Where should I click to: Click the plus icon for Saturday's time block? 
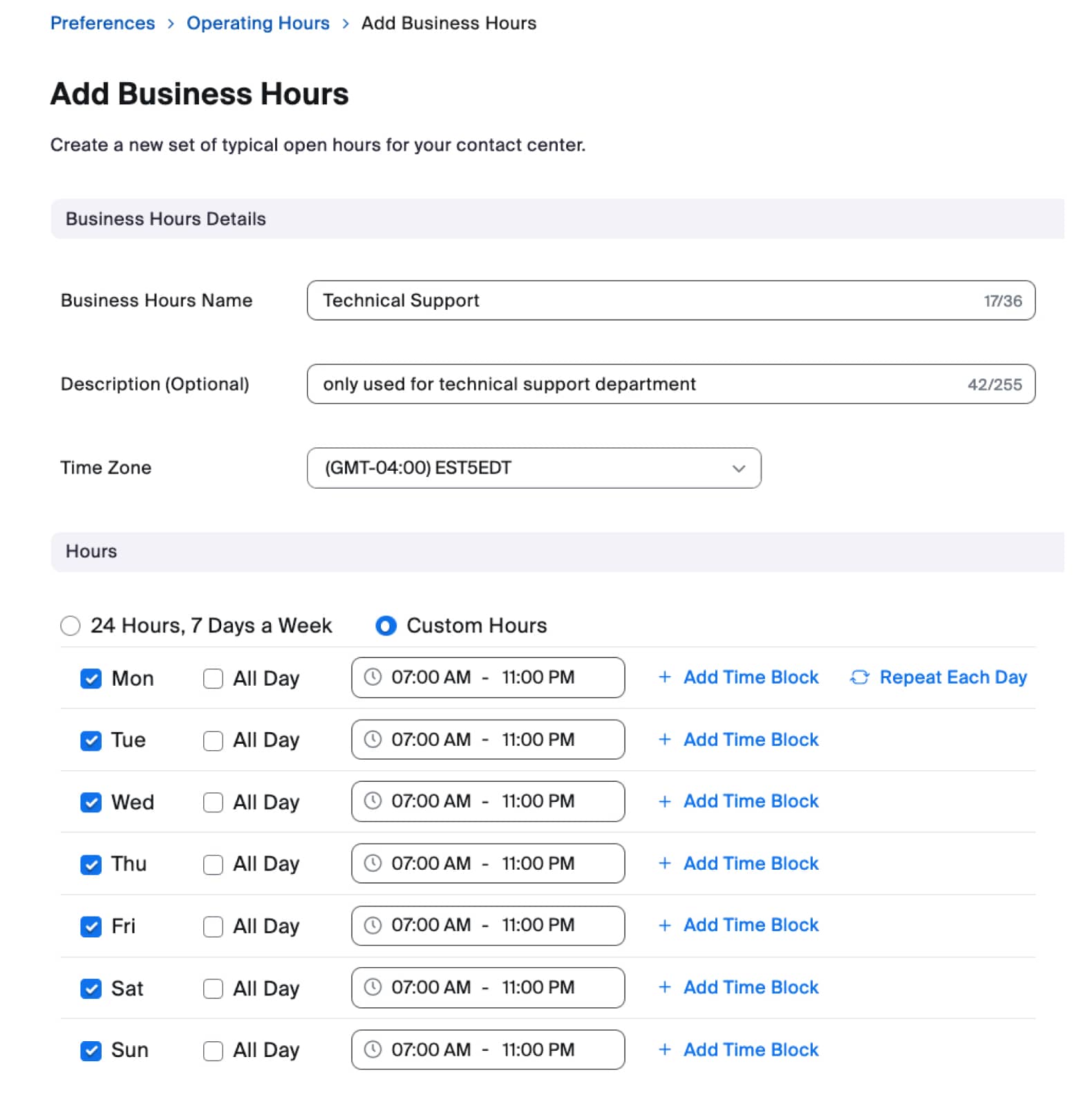coord(664,987)
